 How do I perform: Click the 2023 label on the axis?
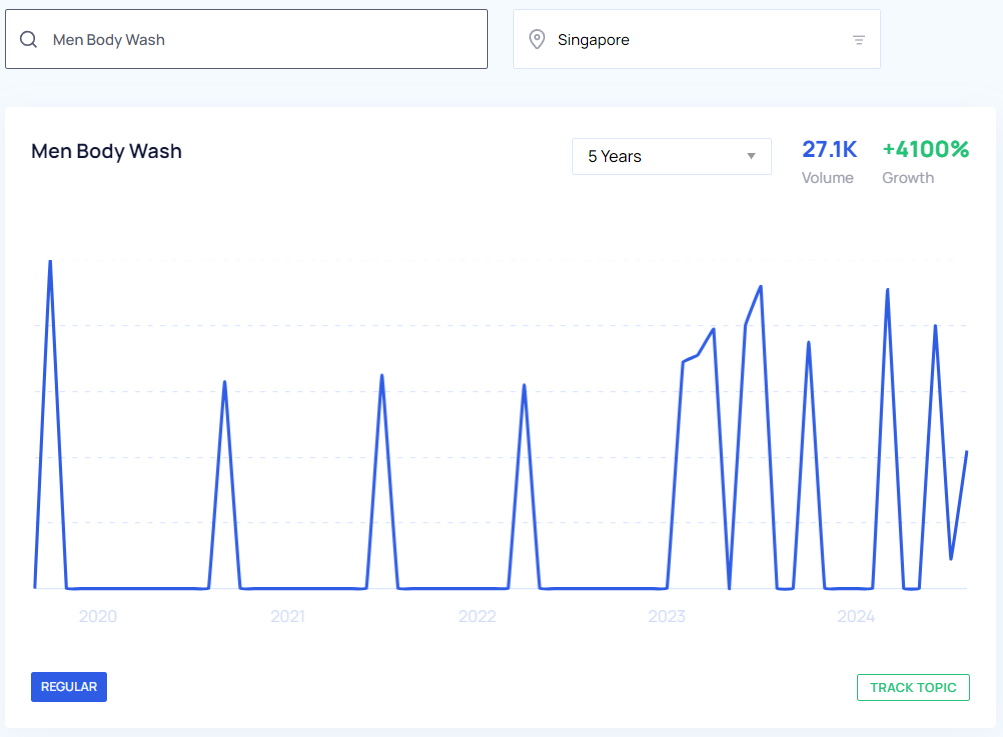pyautogui.click(x=667, y=617)
